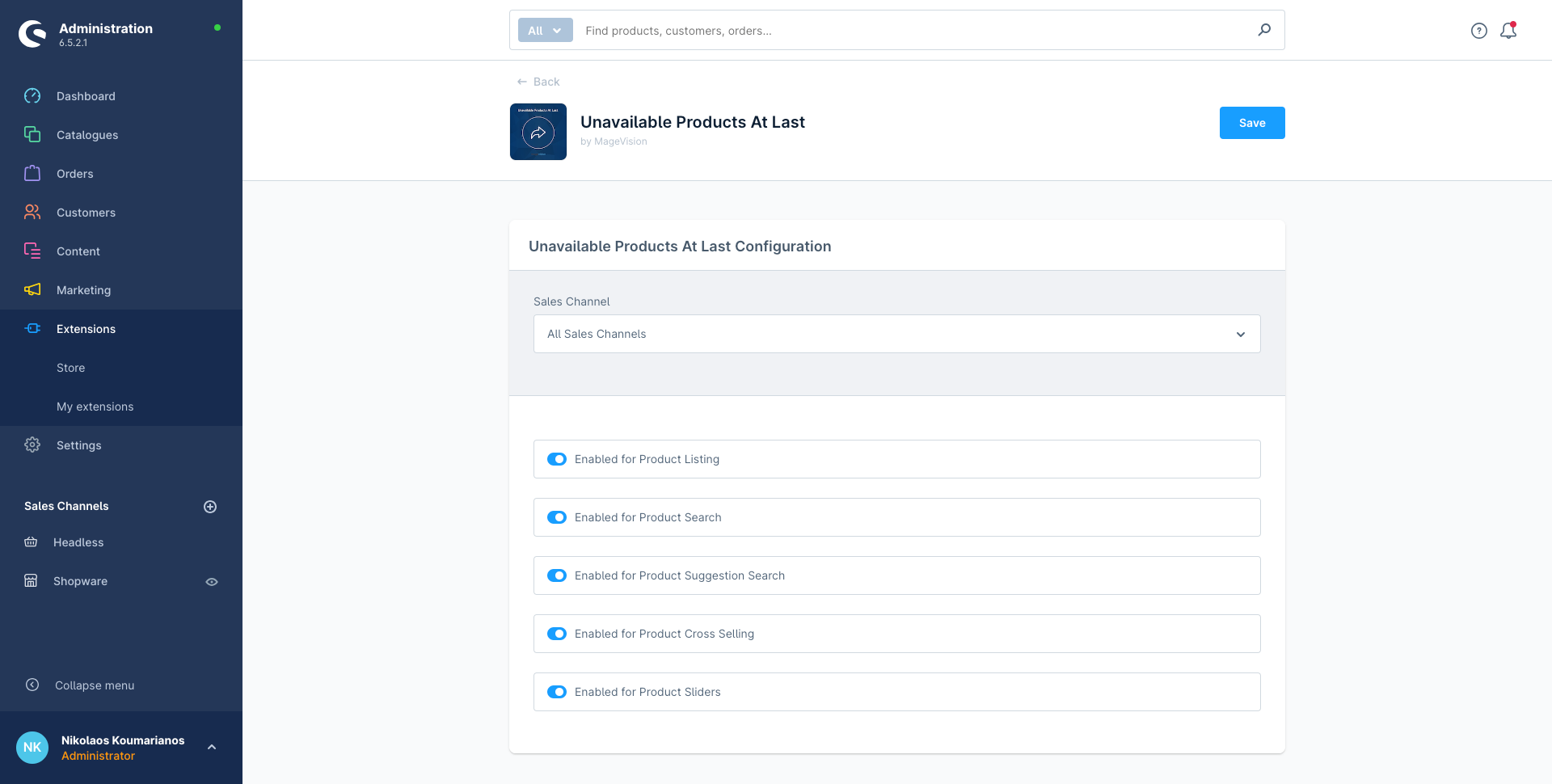Toggle Enabled for Product Suggestion Search switch

coord(557,575)
